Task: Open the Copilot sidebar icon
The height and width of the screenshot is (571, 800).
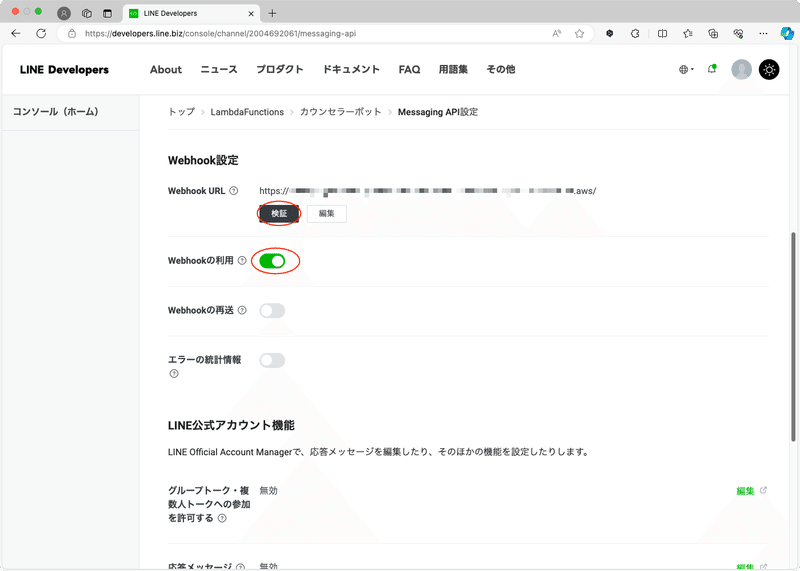Action: pyautogui.click(x=787, y=34)
